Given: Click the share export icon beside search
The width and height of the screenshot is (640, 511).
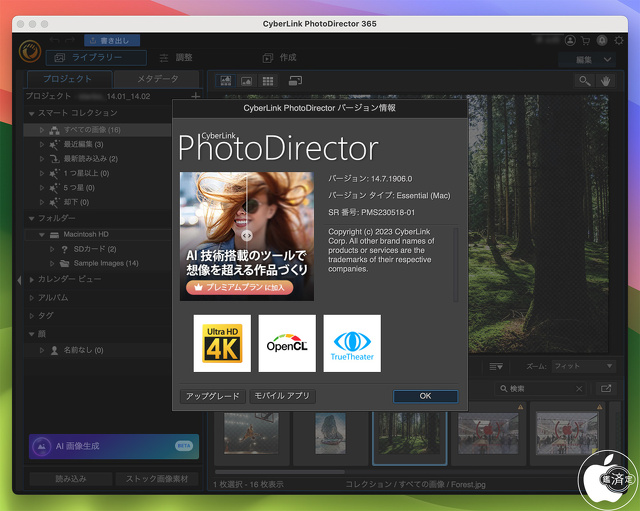Looking at the screenshot, I should click(606, 389).
